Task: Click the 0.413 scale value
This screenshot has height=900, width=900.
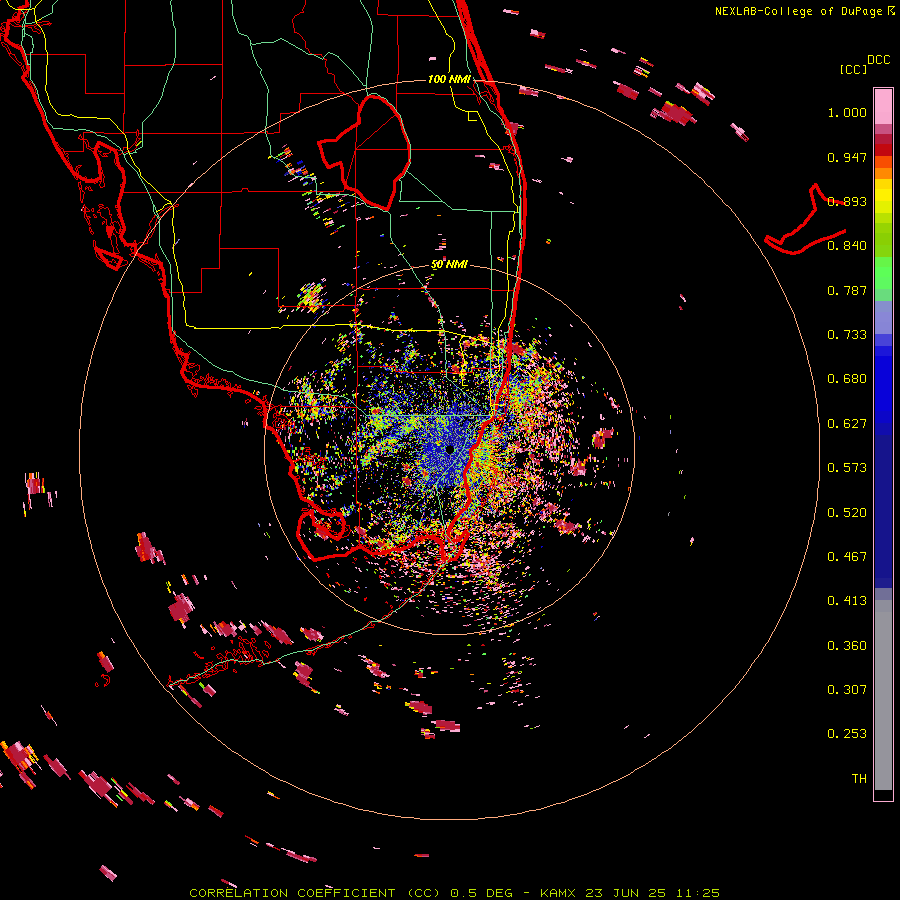Action: [847, 601]
